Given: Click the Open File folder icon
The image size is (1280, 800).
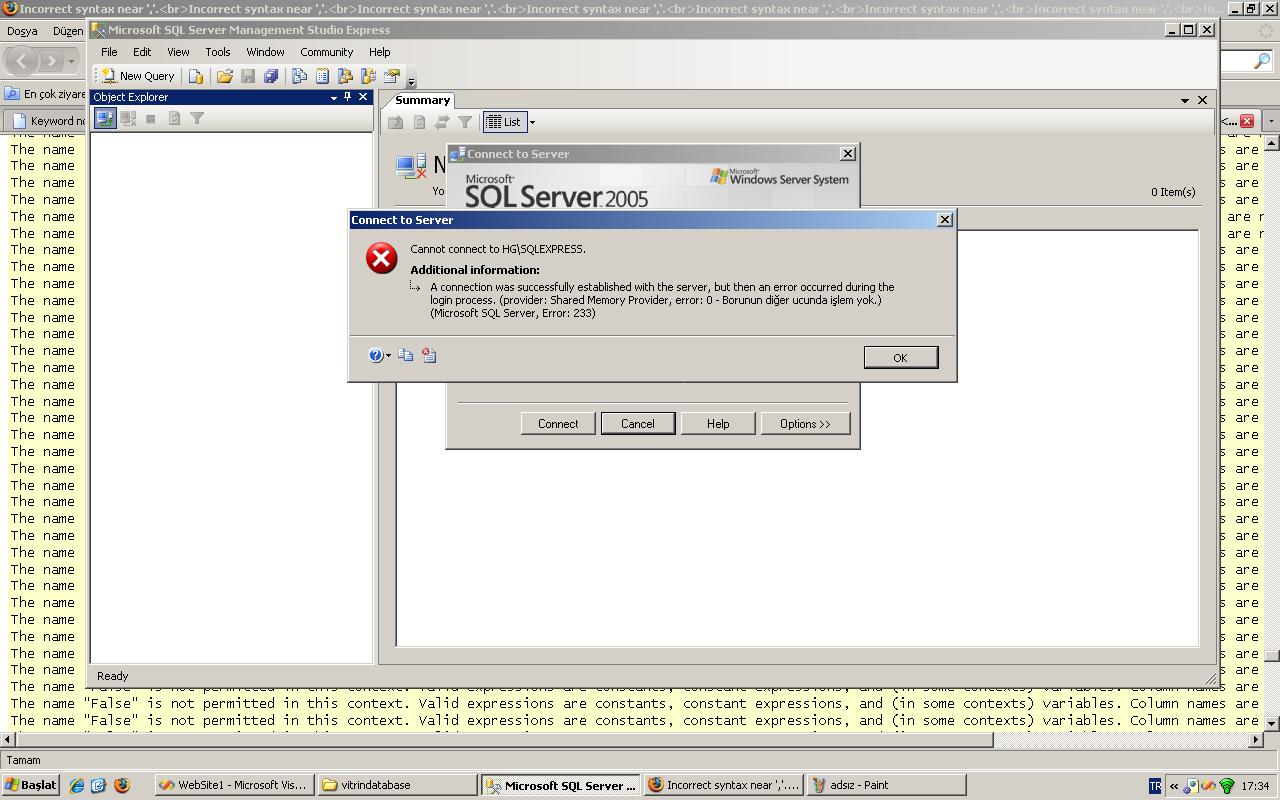Looking at the screenshot, I should click(225, 76).
